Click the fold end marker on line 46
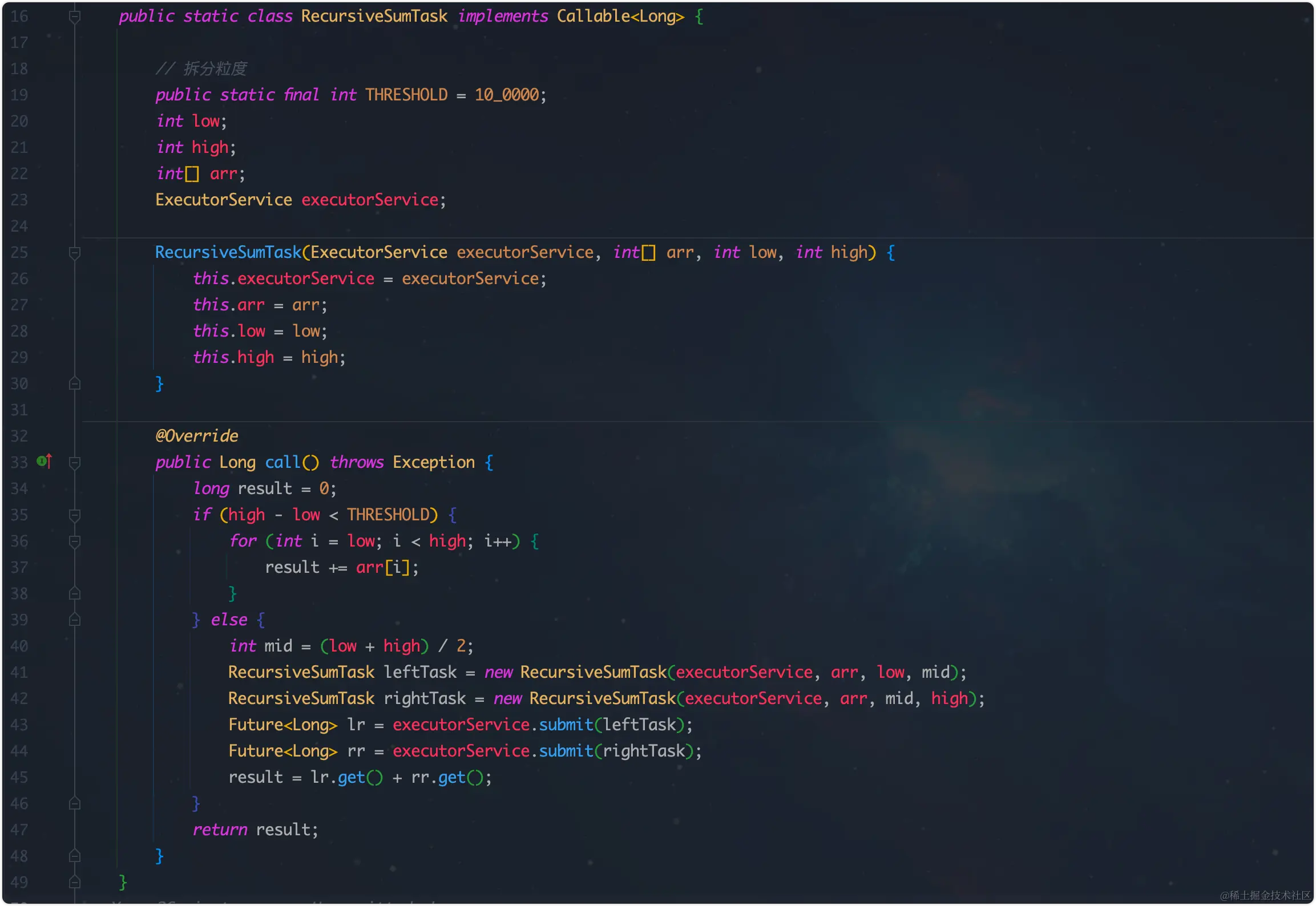Viewport: 1316px width, 906px height. [74, 804]
